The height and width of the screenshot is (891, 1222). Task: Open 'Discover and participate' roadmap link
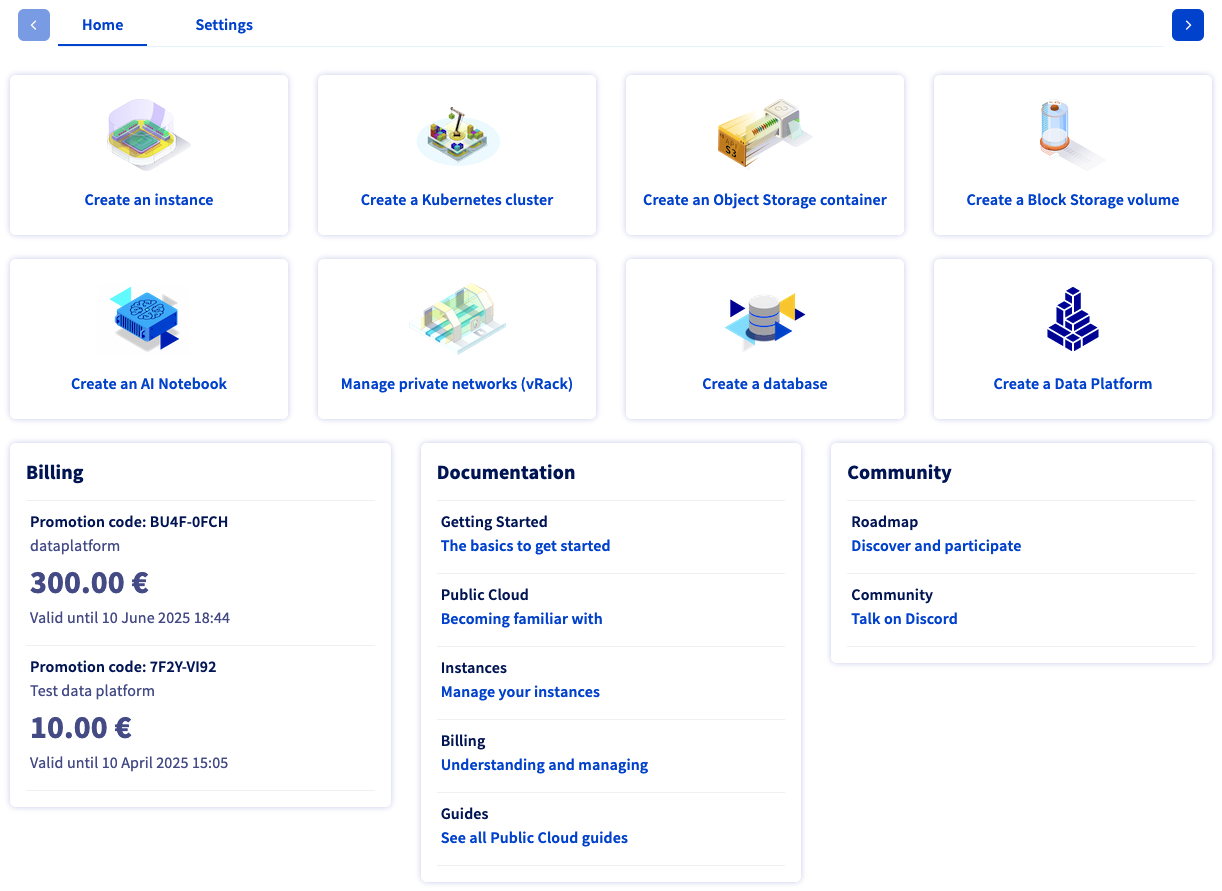click(x=936, y=545)
